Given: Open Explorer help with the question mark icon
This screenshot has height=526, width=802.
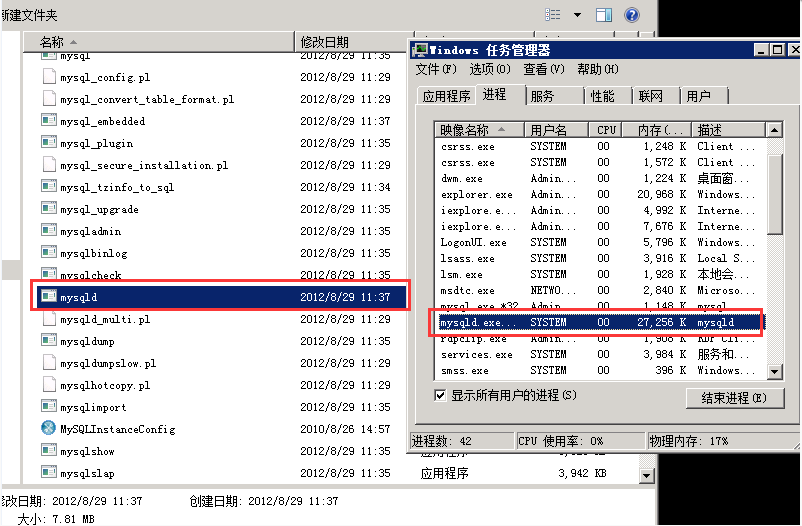Looking at the screenshot, I should (631, 14).
